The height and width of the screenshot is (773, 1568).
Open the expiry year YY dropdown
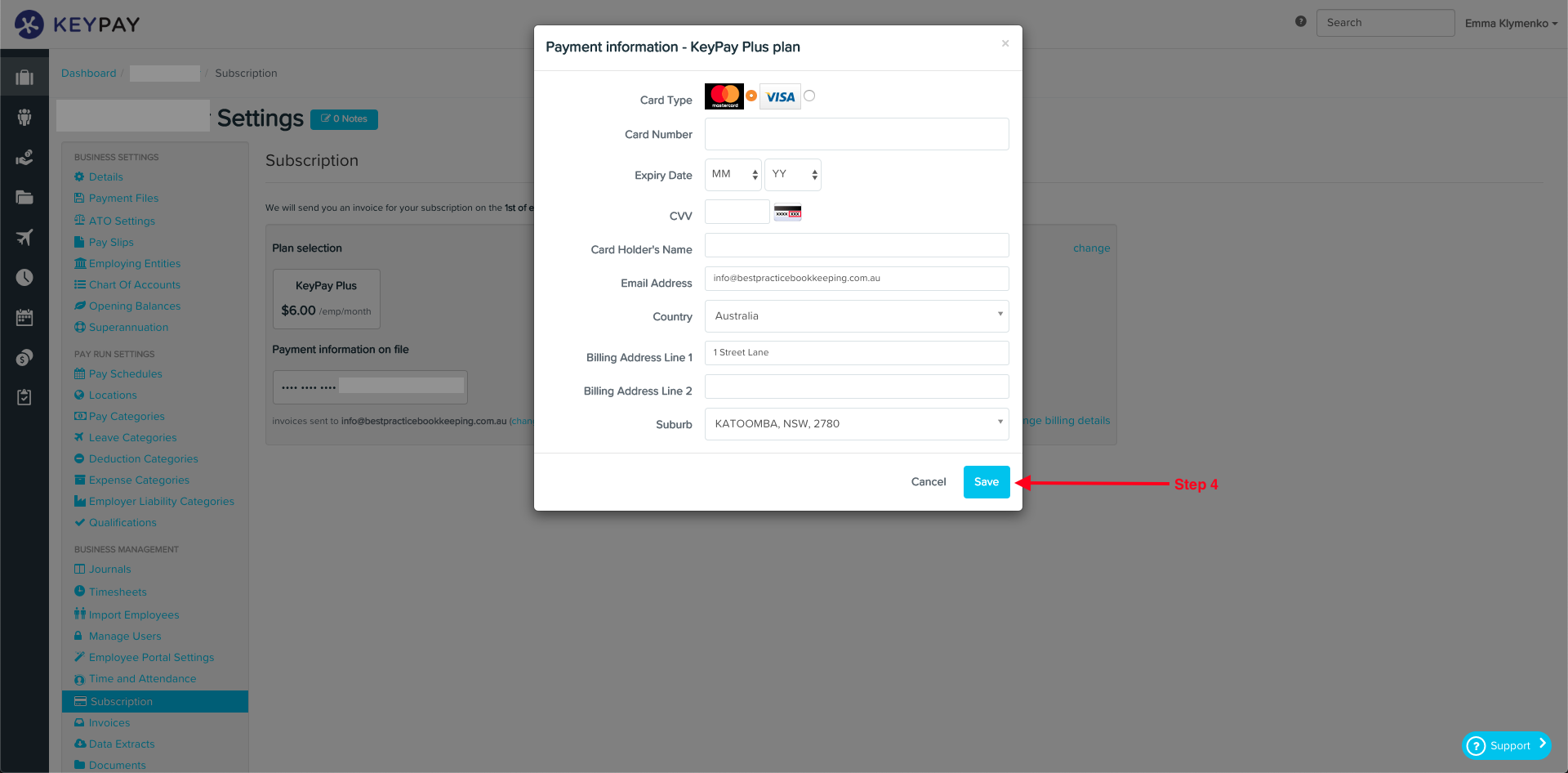(793, 174)
